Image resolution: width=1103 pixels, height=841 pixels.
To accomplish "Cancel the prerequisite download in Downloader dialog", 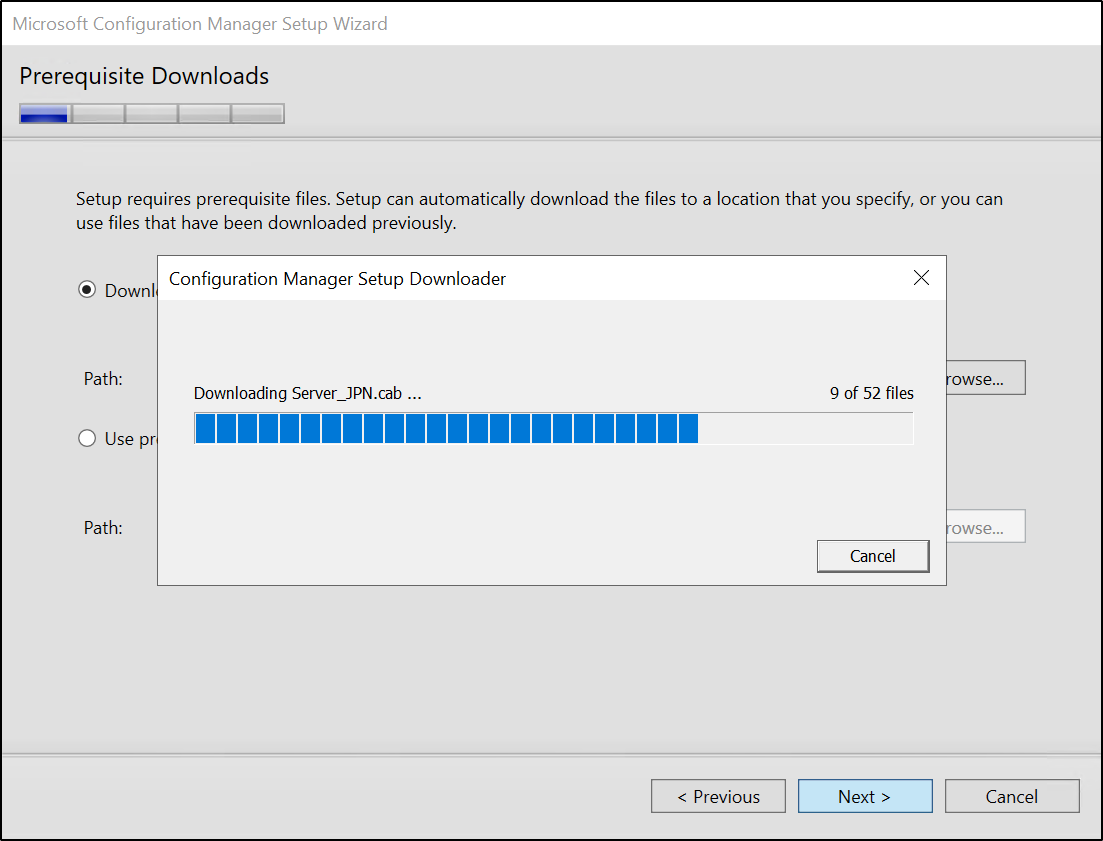I will click(x=872, y=556).
